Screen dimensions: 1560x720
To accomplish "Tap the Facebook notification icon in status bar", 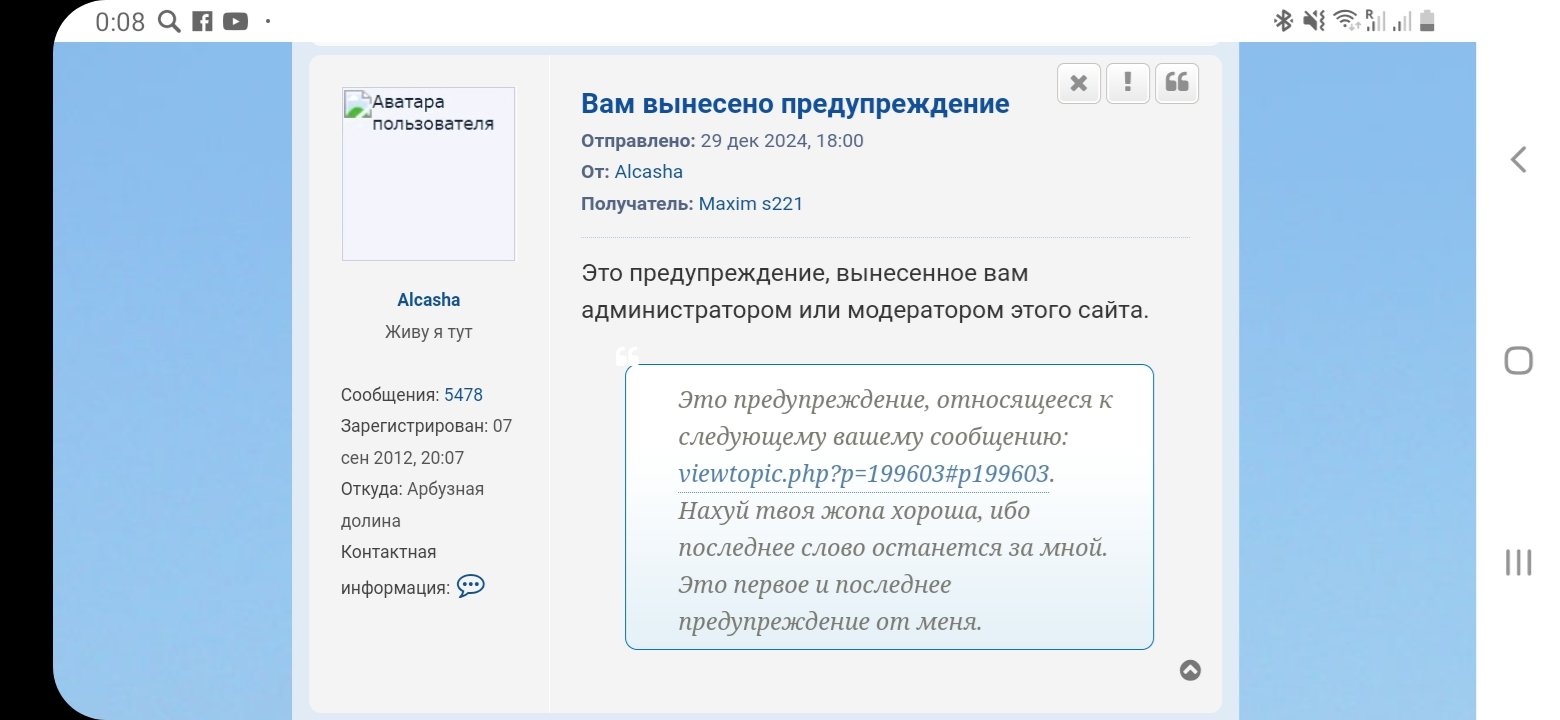I will 202,21.
